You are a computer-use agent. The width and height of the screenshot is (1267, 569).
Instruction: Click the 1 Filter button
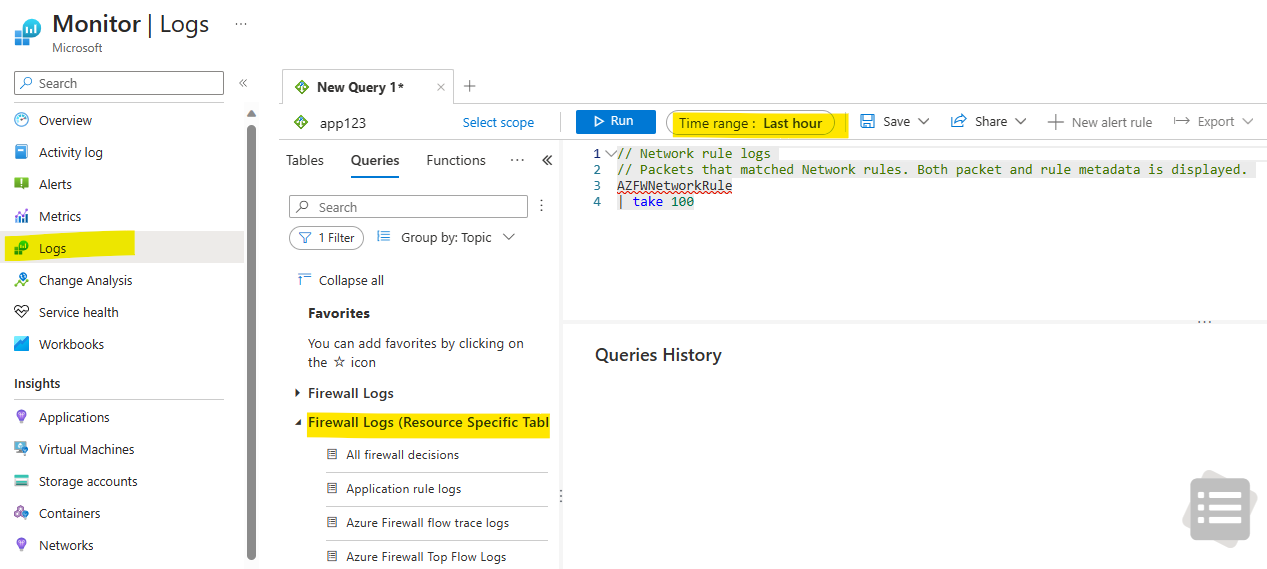click(x=326, y=238)
